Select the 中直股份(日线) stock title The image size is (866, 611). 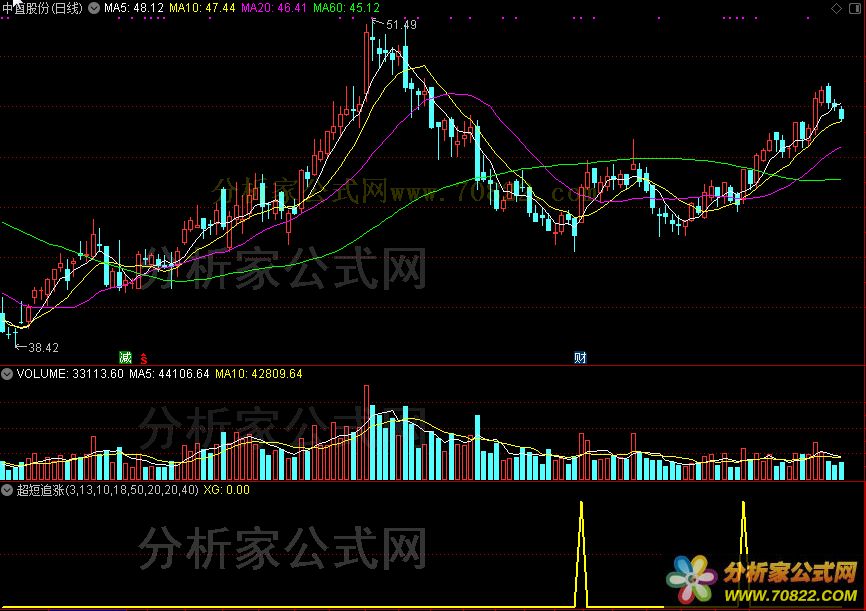[x=43, y=8]
